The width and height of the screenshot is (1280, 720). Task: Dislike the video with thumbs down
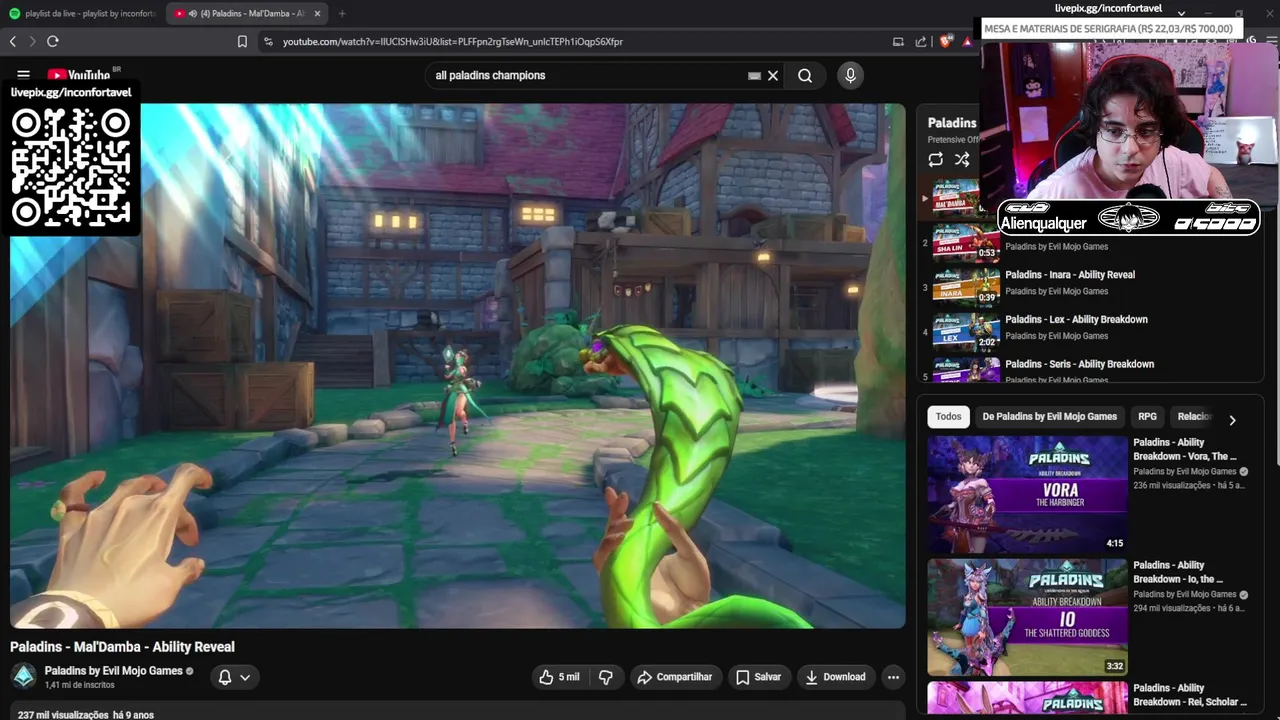606,677
